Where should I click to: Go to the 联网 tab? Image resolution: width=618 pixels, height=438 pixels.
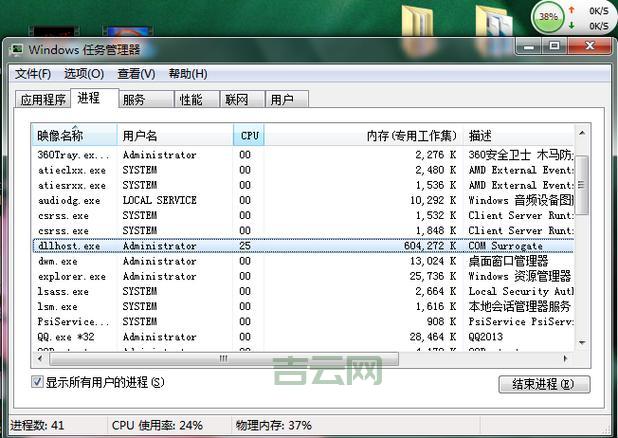click(x=242, y=99)
